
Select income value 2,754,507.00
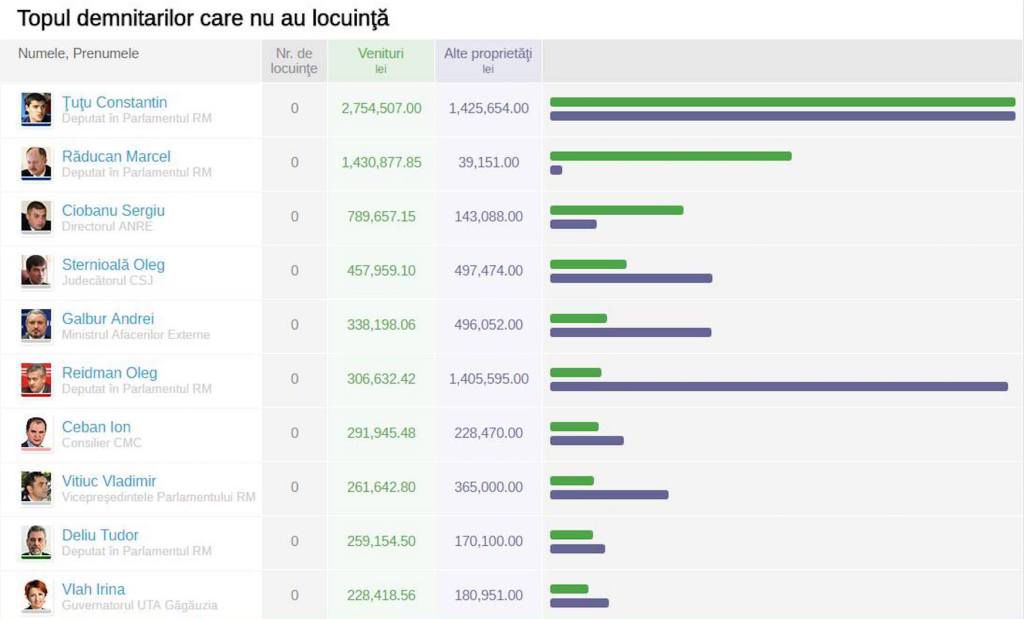pyautogui.click(x=381, y=108)
